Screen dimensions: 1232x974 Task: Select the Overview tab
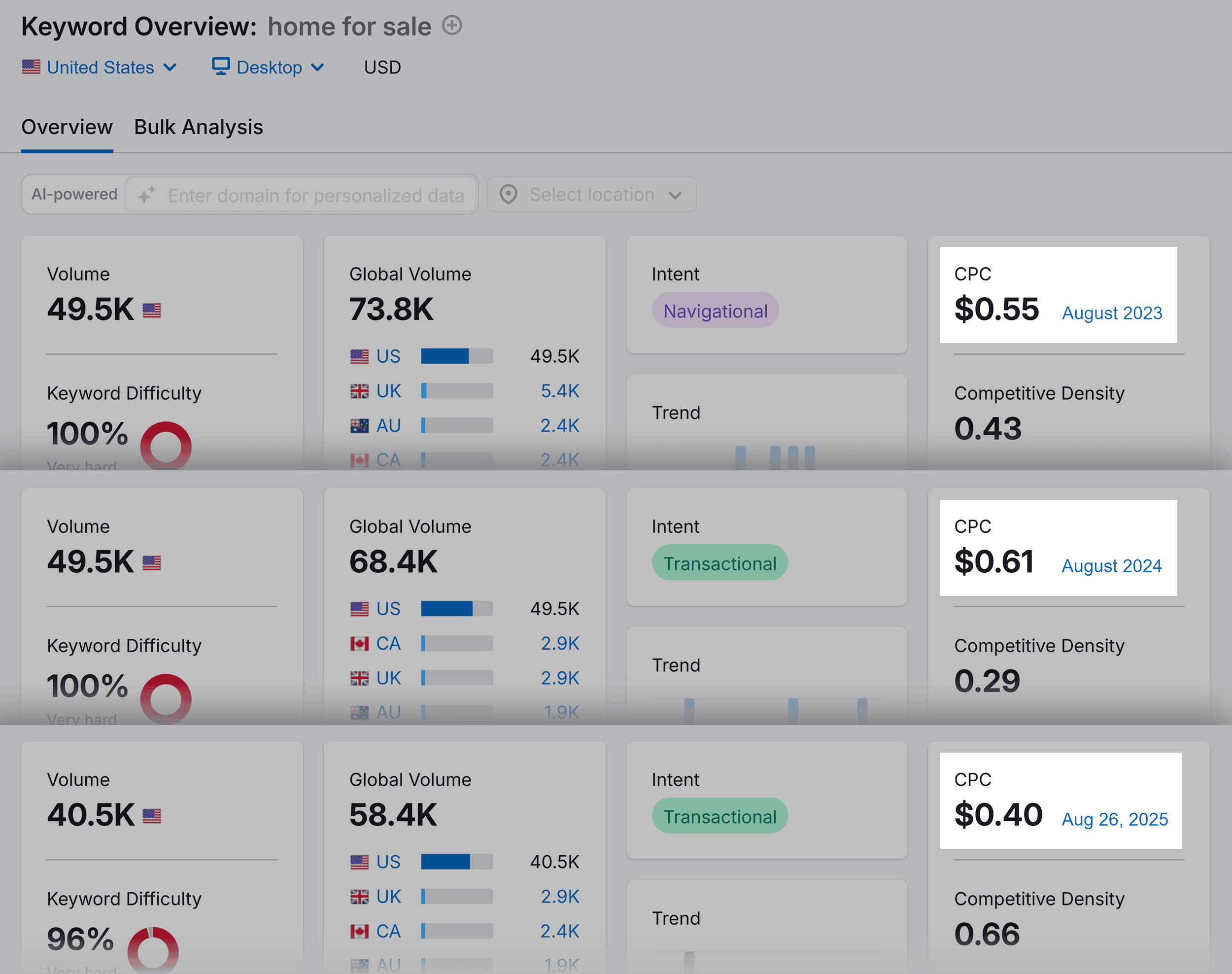(x=67, y=127)
